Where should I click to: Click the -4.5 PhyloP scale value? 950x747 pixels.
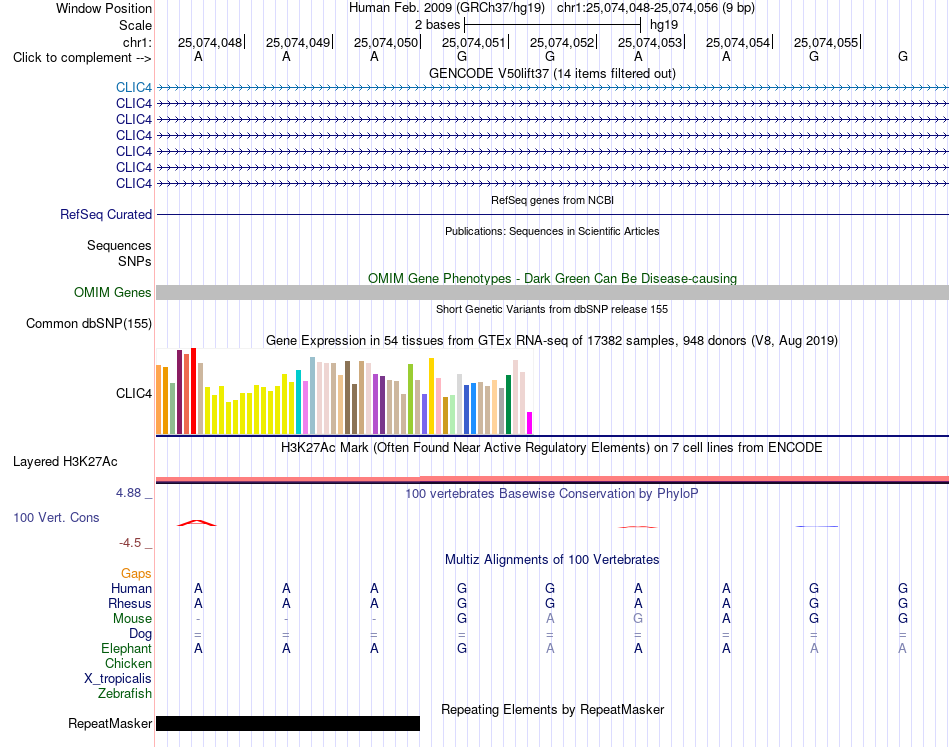[130, 543]
